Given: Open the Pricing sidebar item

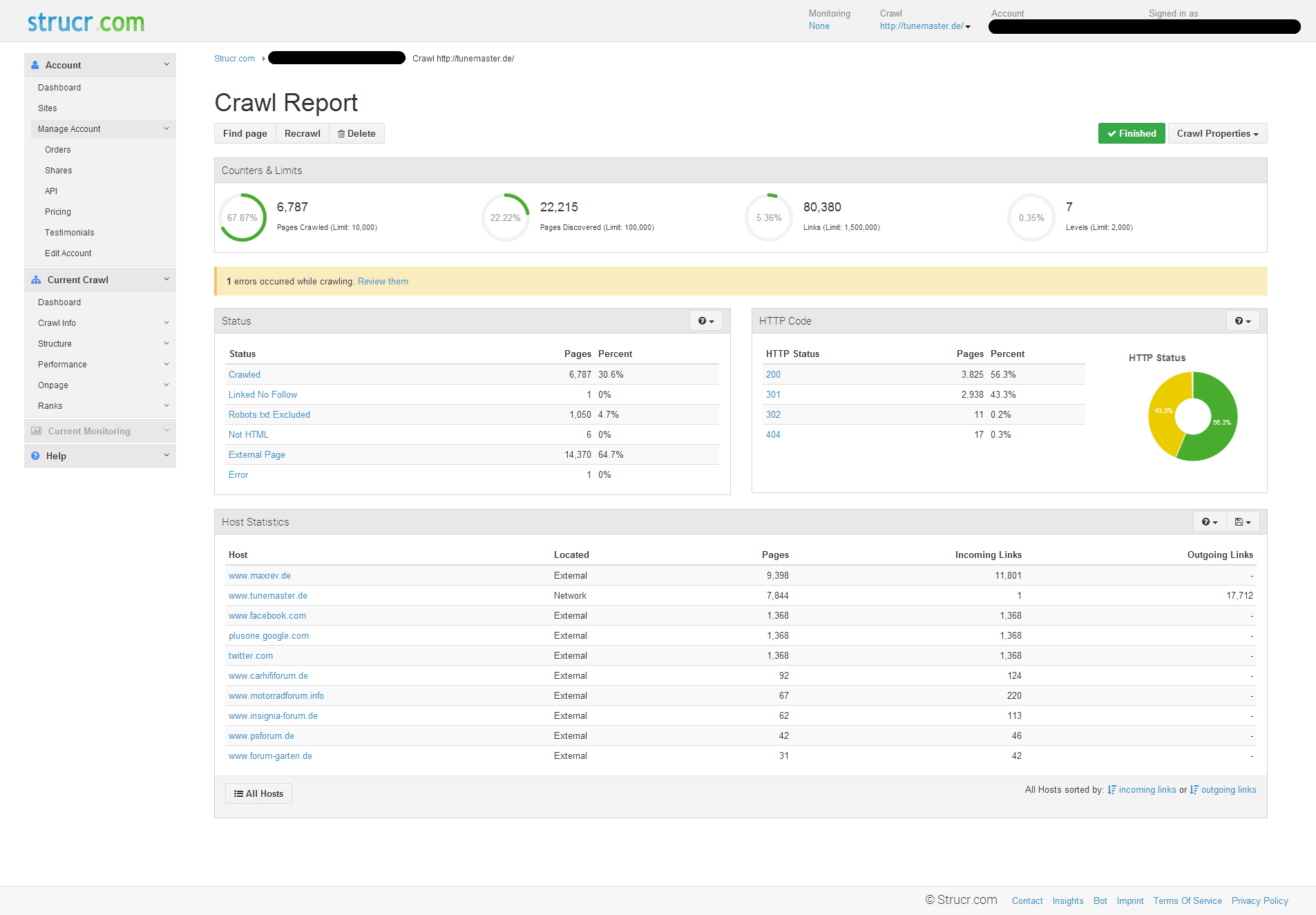Looking at the screenshot, I should point(58,212).
